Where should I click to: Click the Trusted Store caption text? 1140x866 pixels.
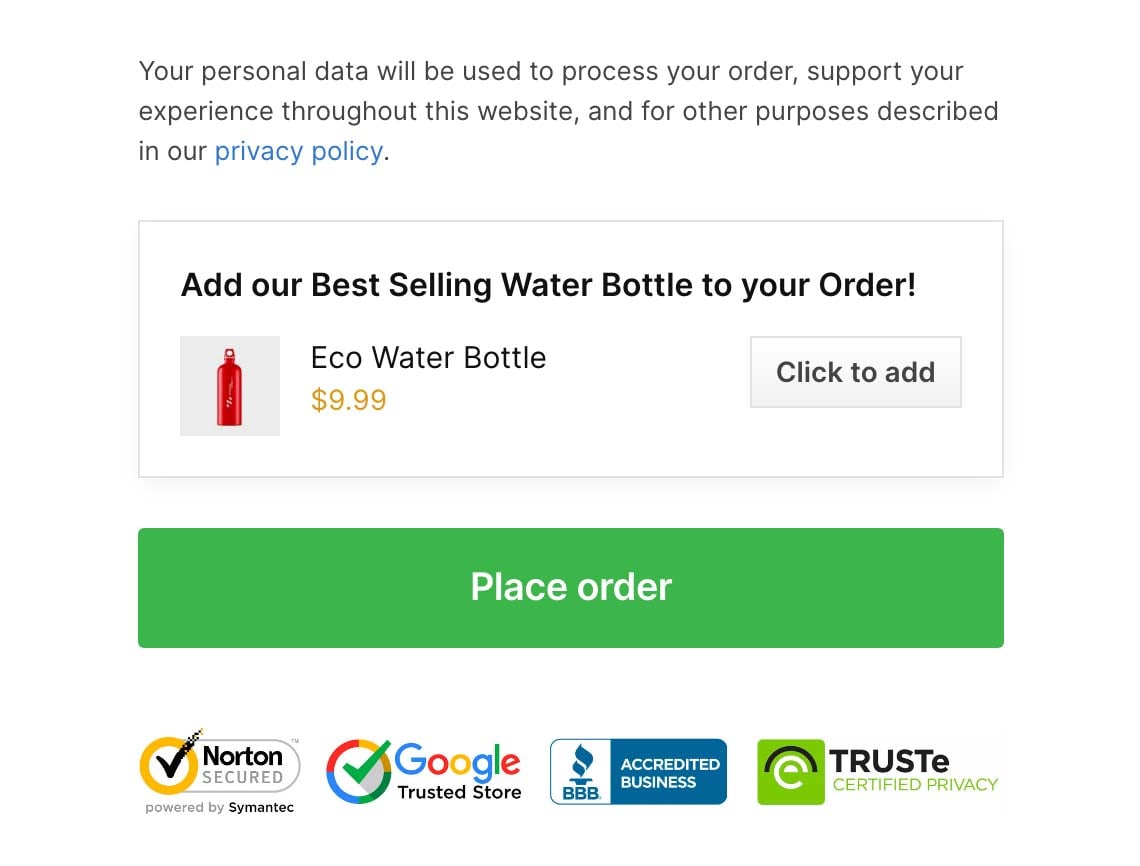pos(459,792)
